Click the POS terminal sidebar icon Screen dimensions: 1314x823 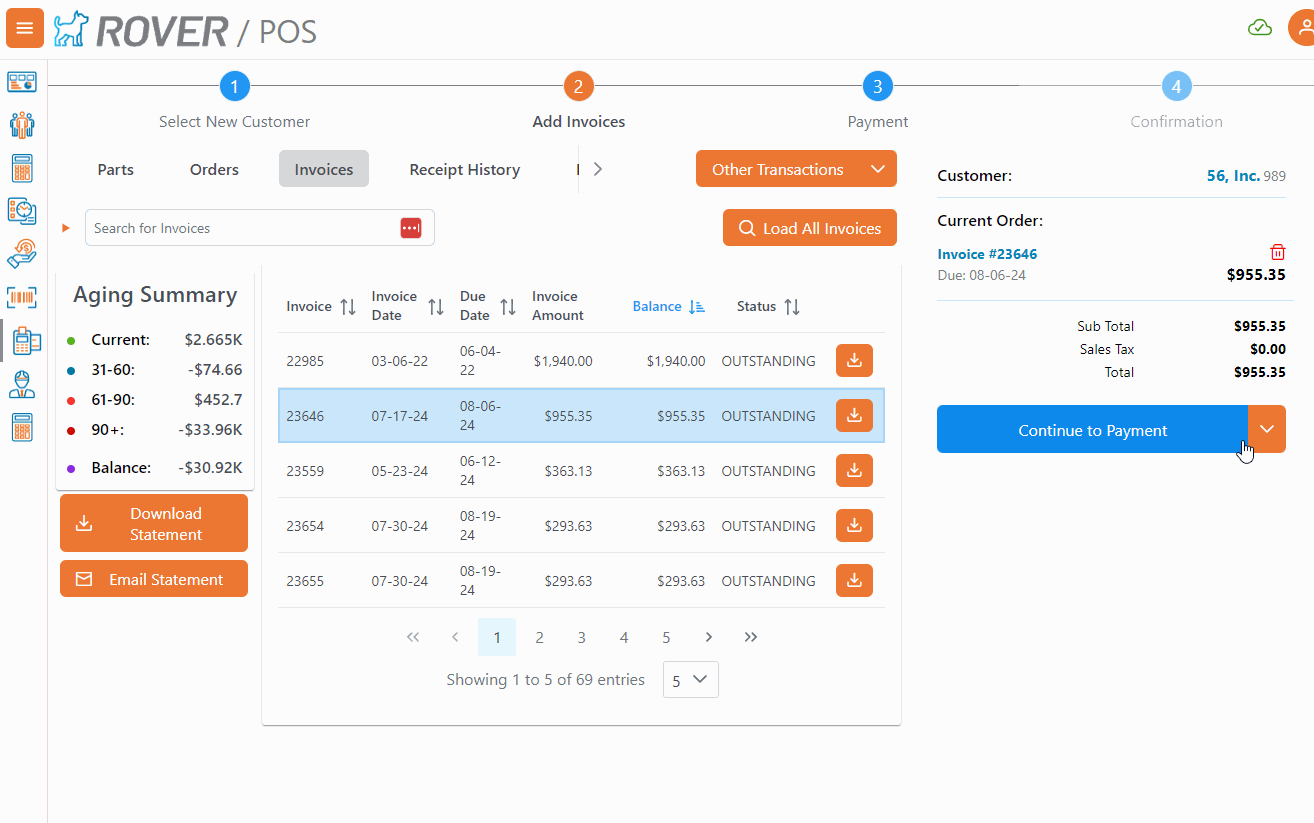point(22,340)
